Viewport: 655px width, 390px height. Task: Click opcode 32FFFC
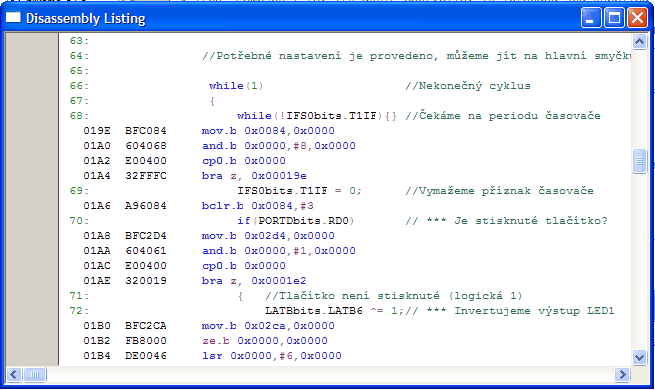coord(146,176)
